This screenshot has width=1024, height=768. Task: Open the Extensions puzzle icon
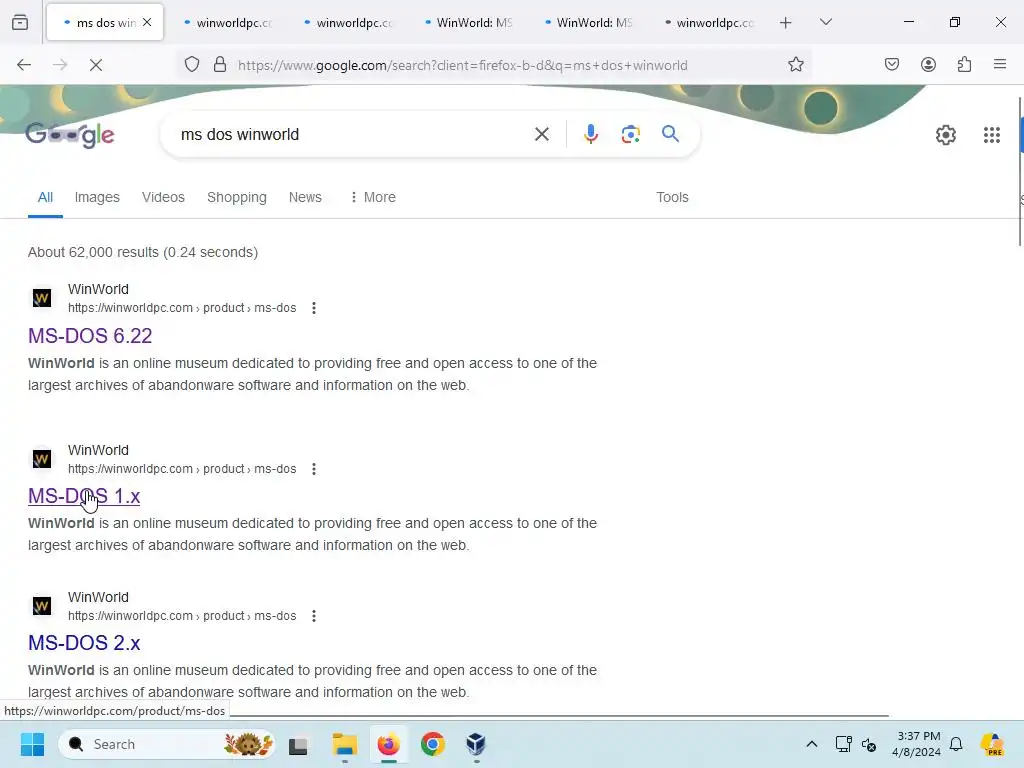(964, 65)
